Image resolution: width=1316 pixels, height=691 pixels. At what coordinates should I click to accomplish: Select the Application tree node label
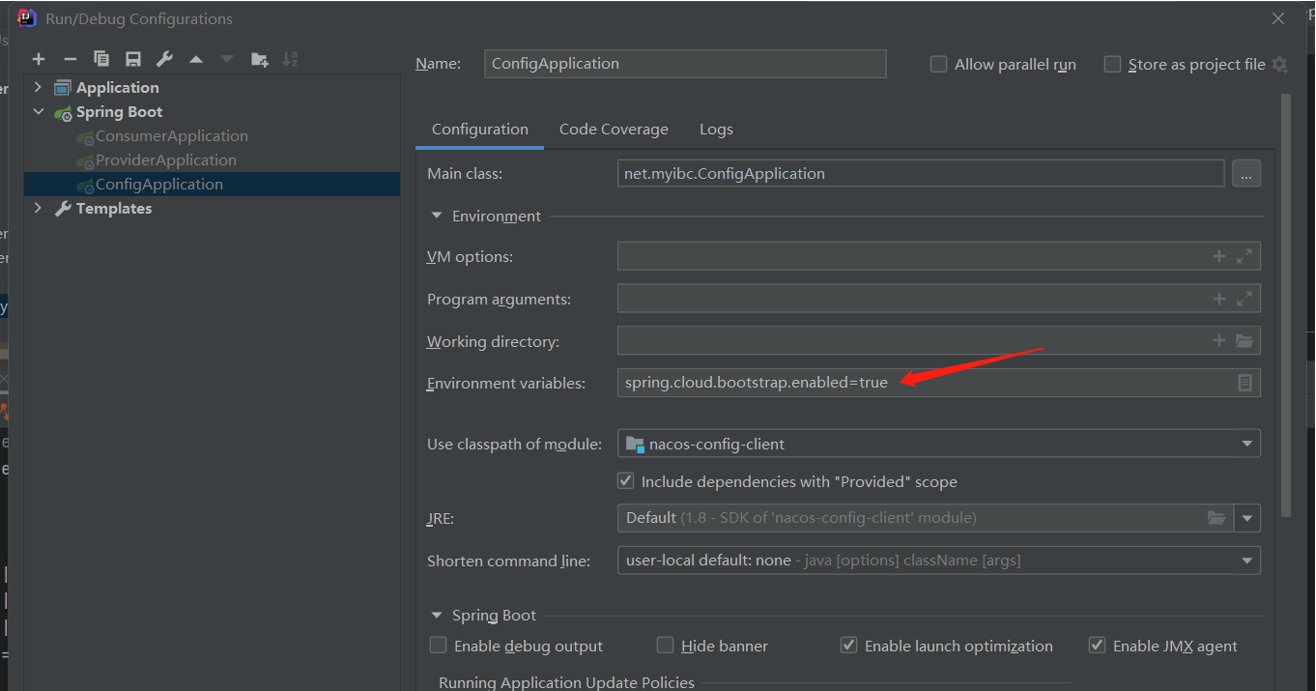click(x=117, y=88)
